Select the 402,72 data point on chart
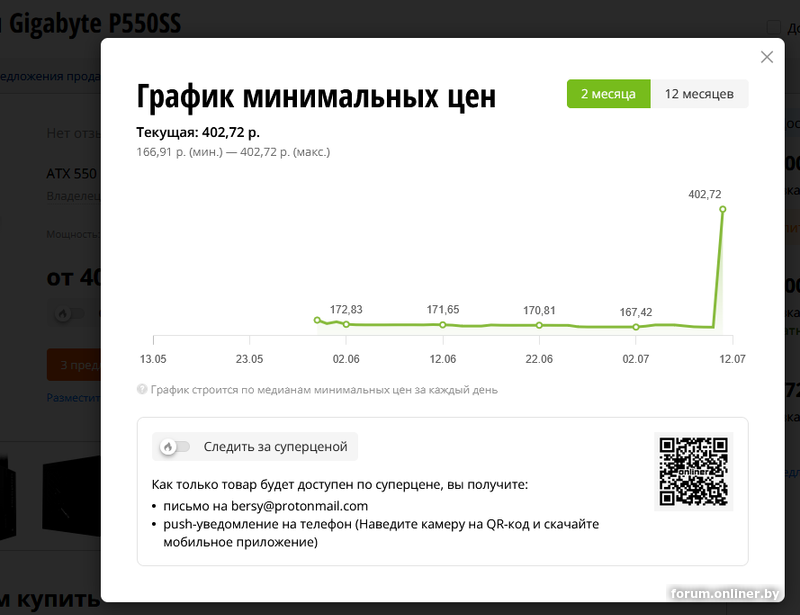800x615 pixels. pos(722,209)
